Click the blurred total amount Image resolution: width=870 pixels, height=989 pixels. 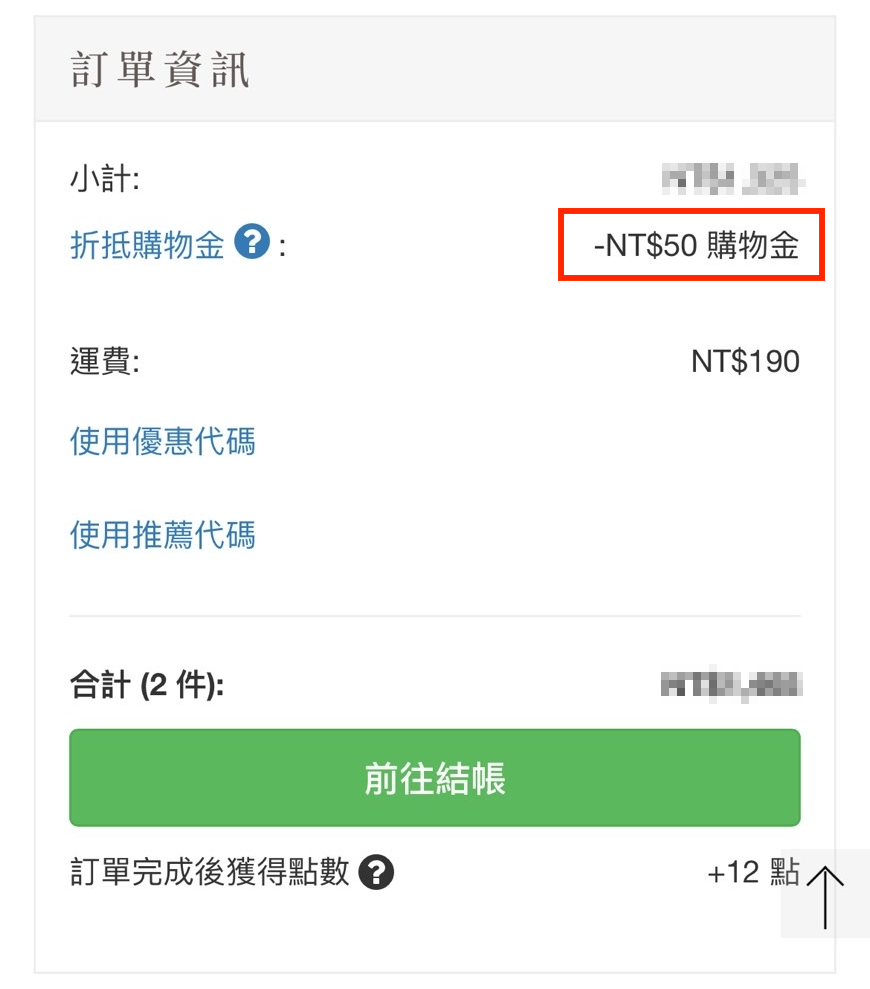click(x=732, y=686)
